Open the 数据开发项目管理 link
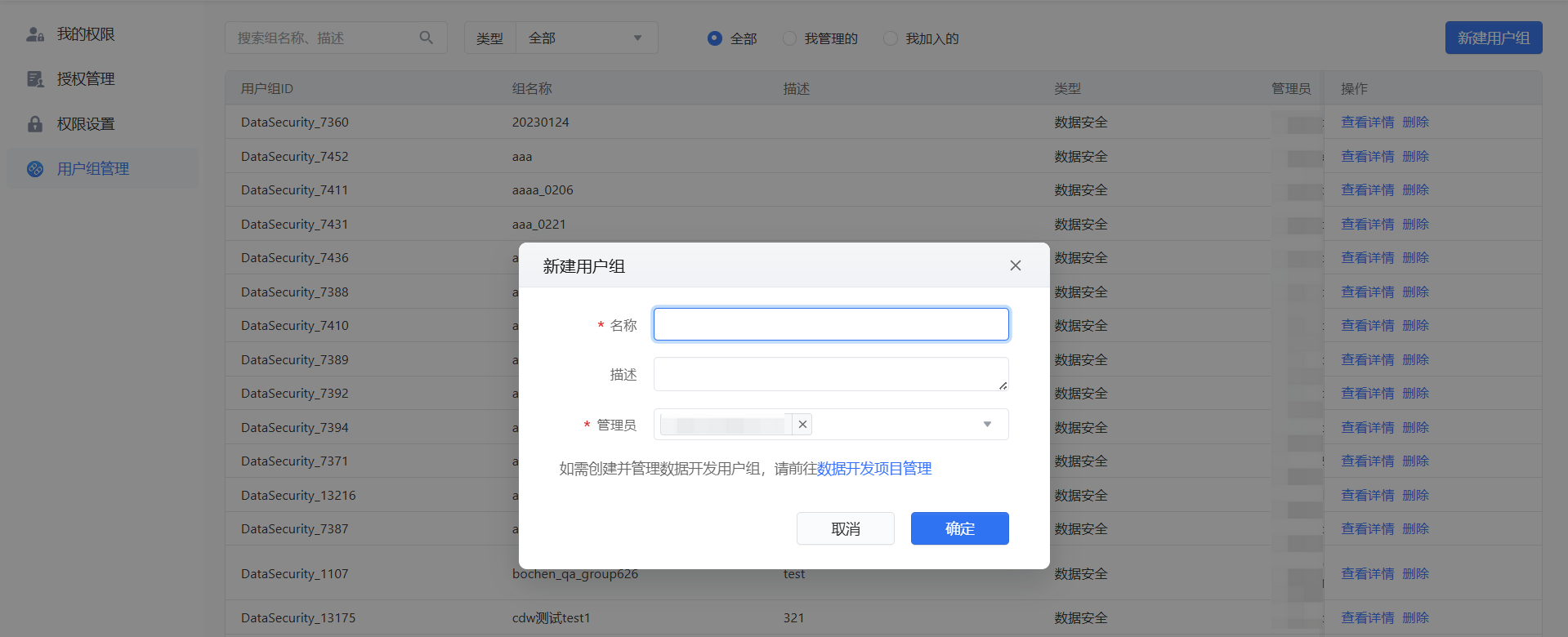Screen dimensions: 1568x637 873,469
